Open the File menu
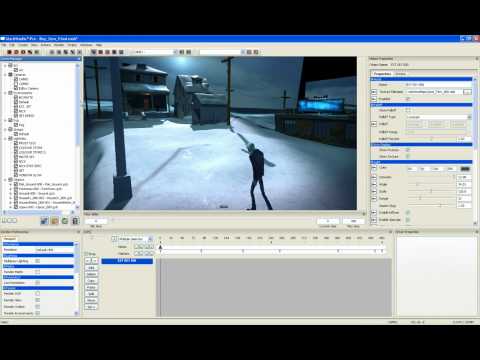The width and height of the screenshot is (480, 360). pyautogui.click(x=4, y=45)
